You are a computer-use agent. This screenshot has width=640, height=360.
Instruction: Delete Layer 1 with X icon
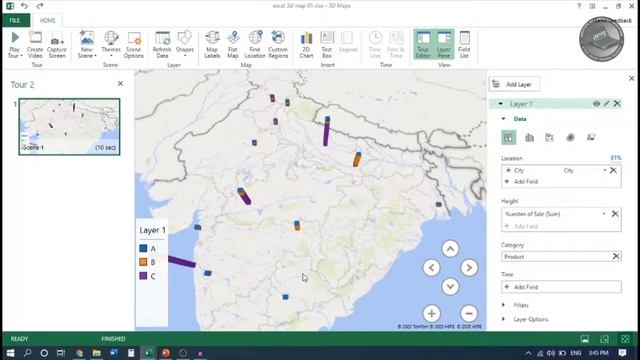pos(617,104)
